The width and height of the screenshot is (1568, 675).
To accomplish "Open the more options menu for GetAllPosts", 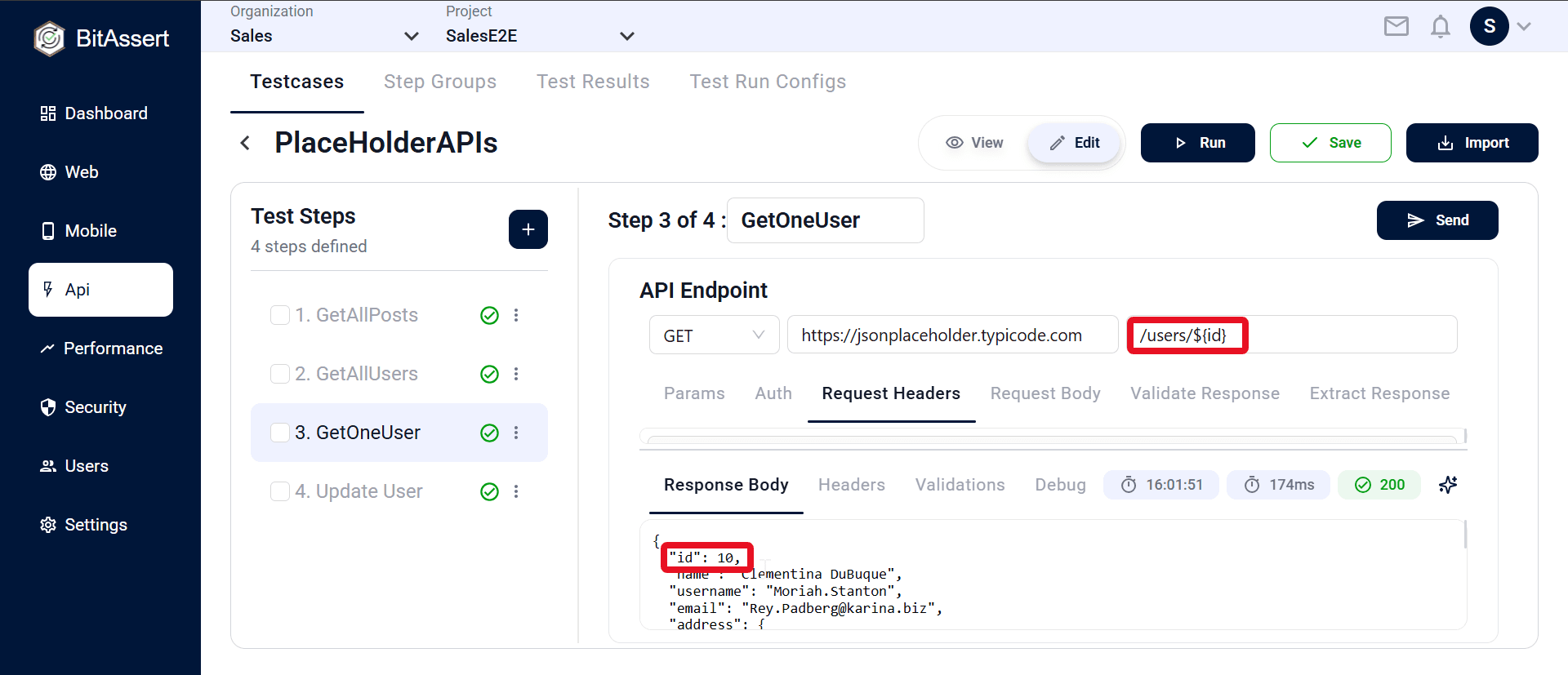I will pyautogui.click(x=515, y=315).
